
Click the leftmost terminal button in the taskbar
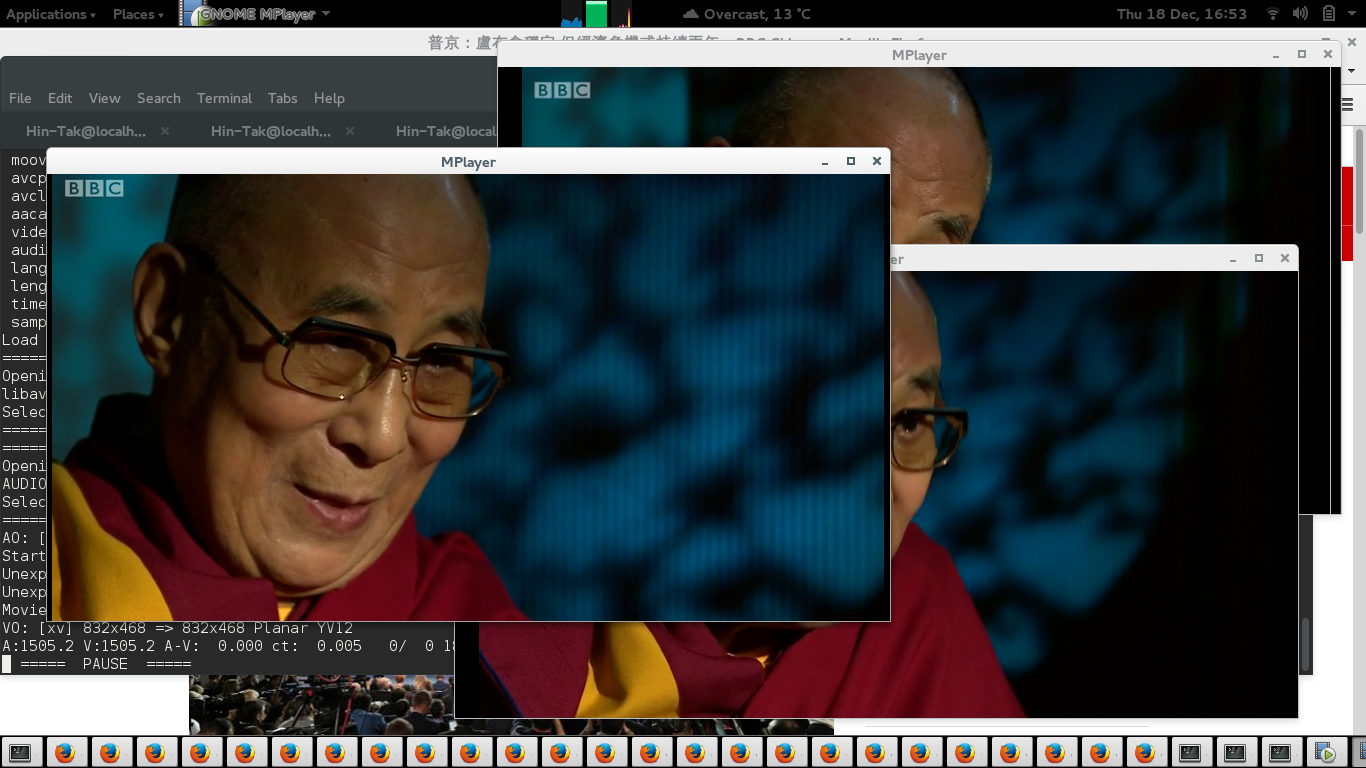(x=20, y=752)
